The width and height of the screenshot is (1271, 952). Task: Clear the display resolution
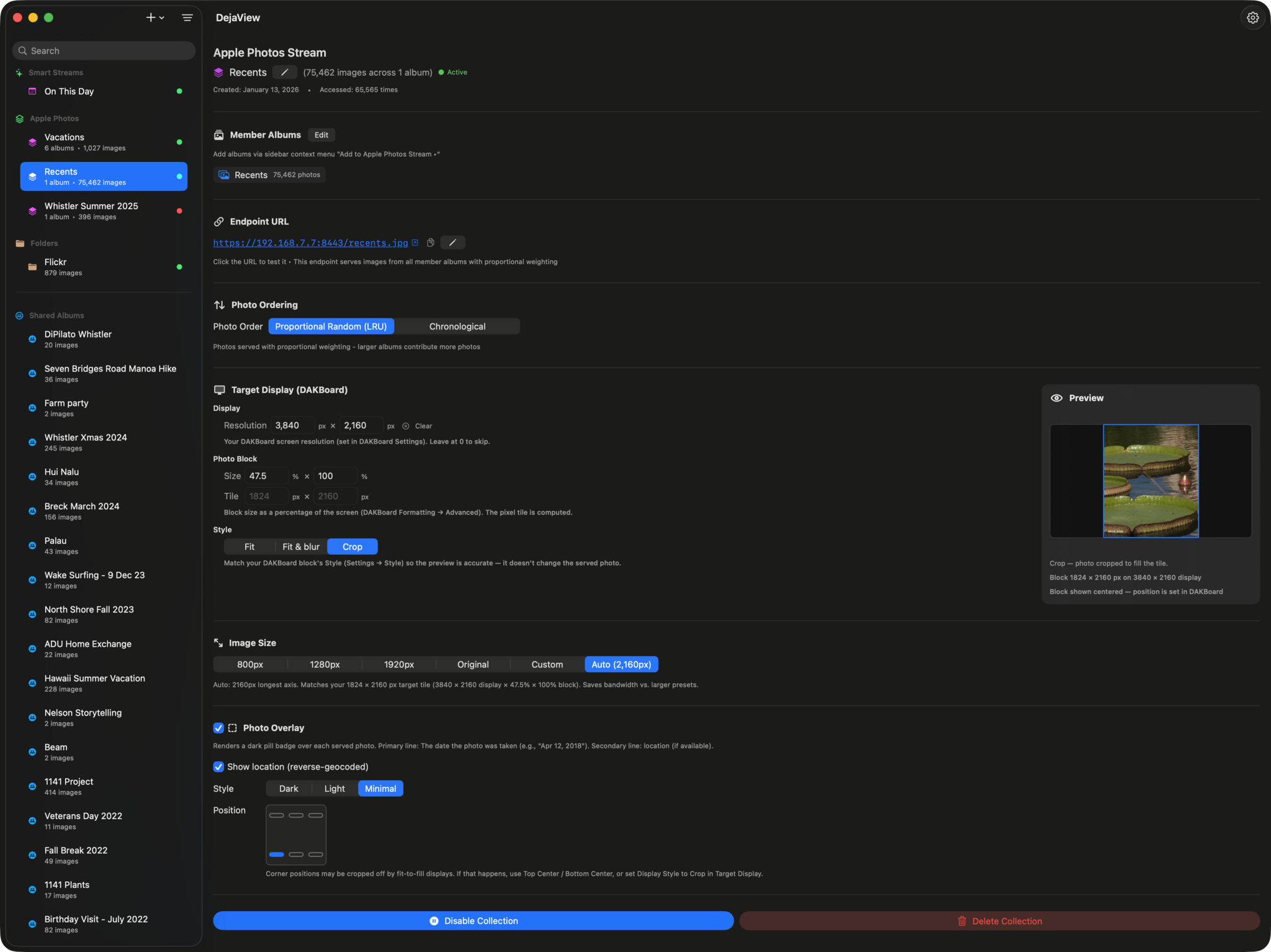(417, 426)
